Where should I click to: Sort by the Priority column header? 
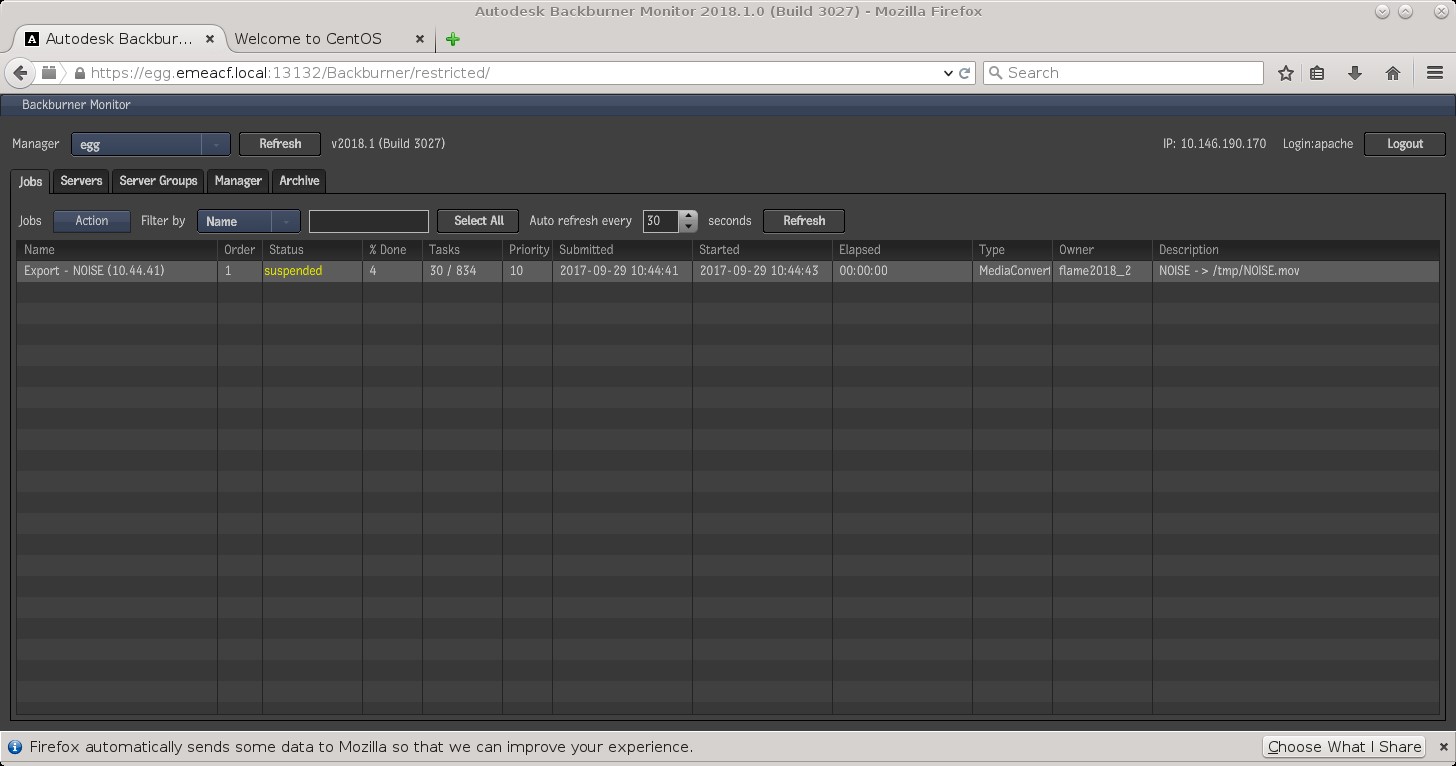(x=527, y=250)
